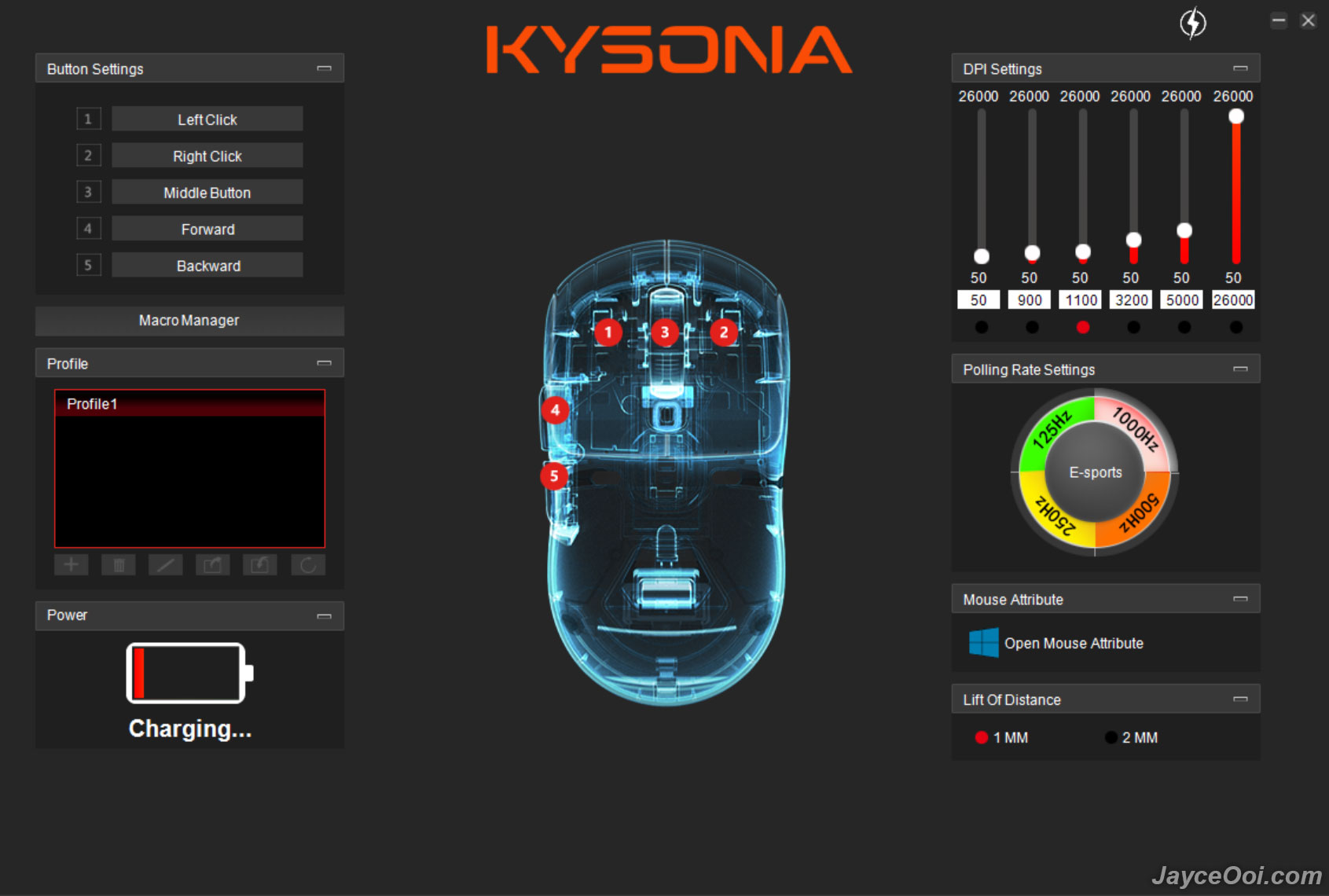1329x896 pixels.
Task: Open the Backward button assignment
Action: tap(207, 265)
